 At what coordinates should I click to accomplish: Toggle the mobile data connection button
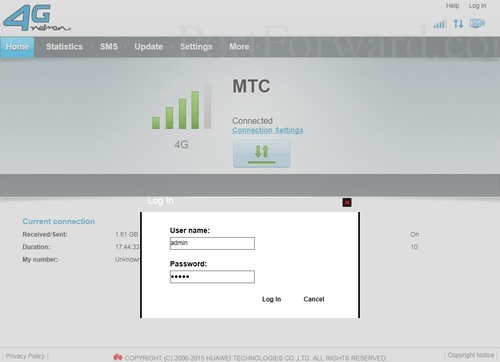(x=262, y=154)
